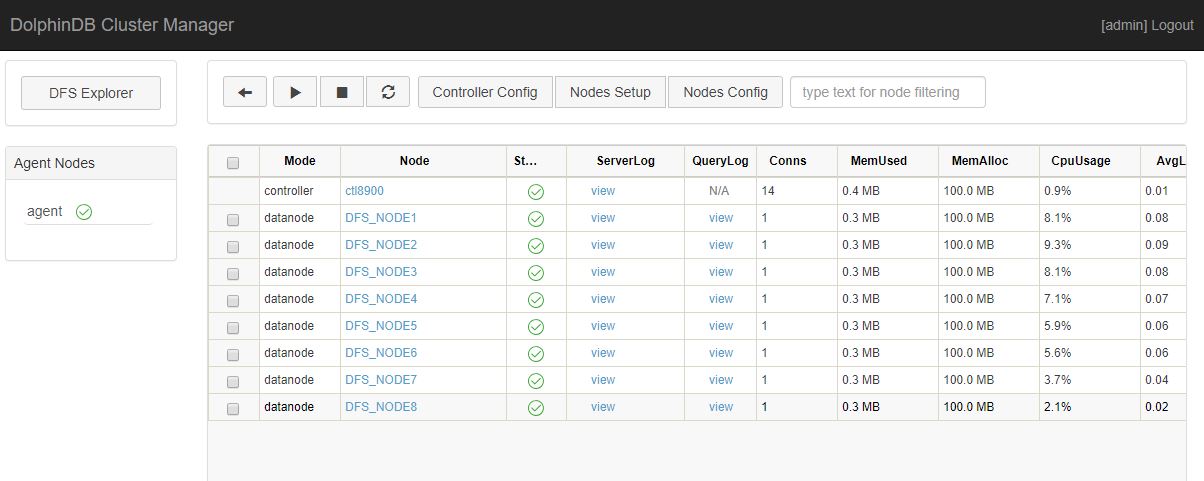Image resolution: width=1204 pixels, height=481 pixels.
Task: Check the DFS_NODE6 row checkbox
Action: click(x=233, y=354)
